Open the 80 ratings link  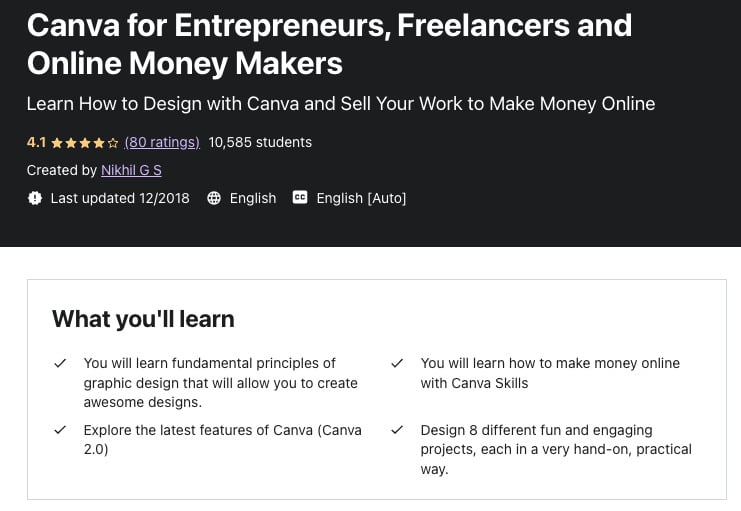[162, 142]
